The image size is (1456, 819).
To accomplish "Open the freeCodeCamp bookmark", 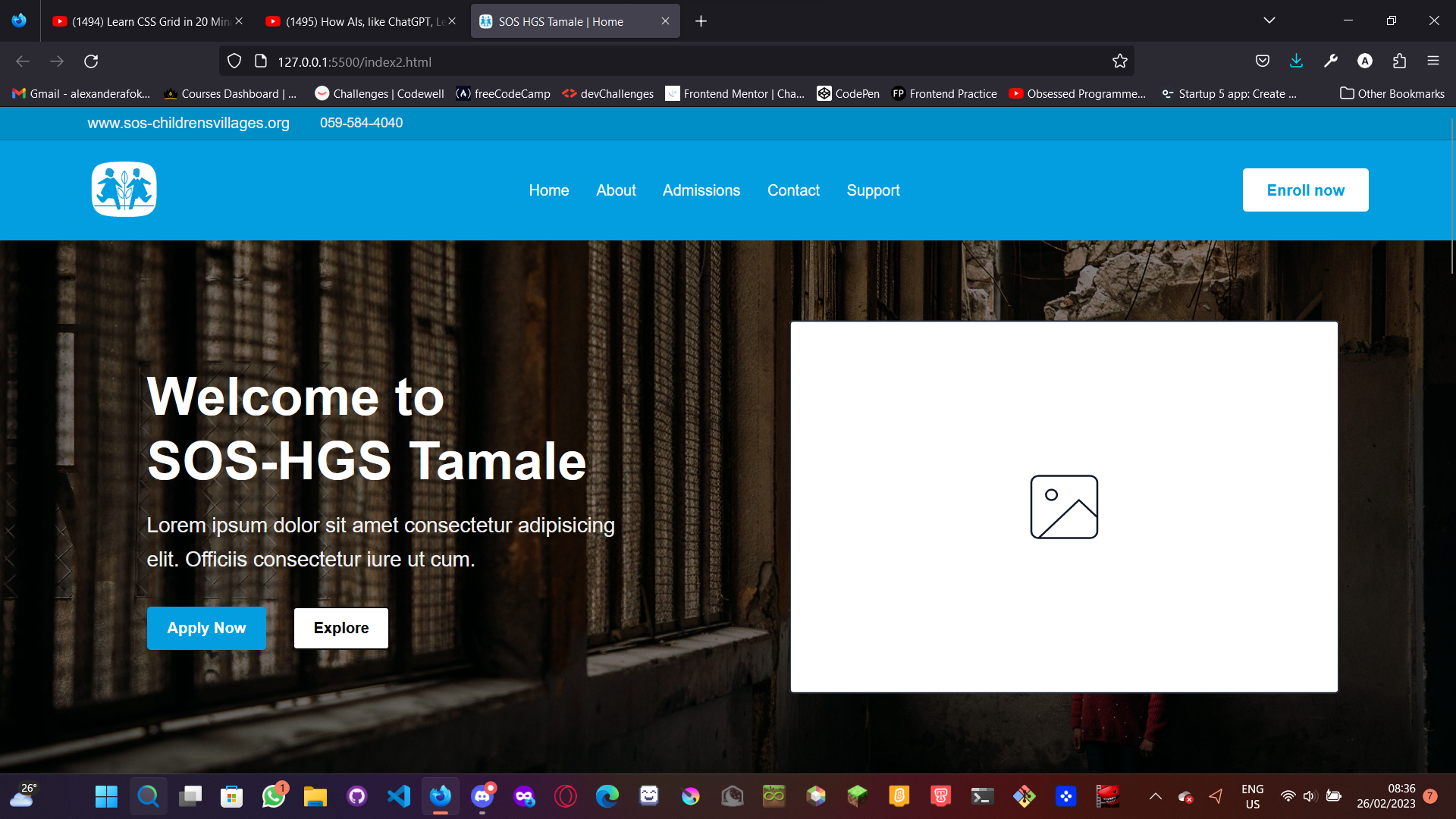I will (x=503, y=93).
